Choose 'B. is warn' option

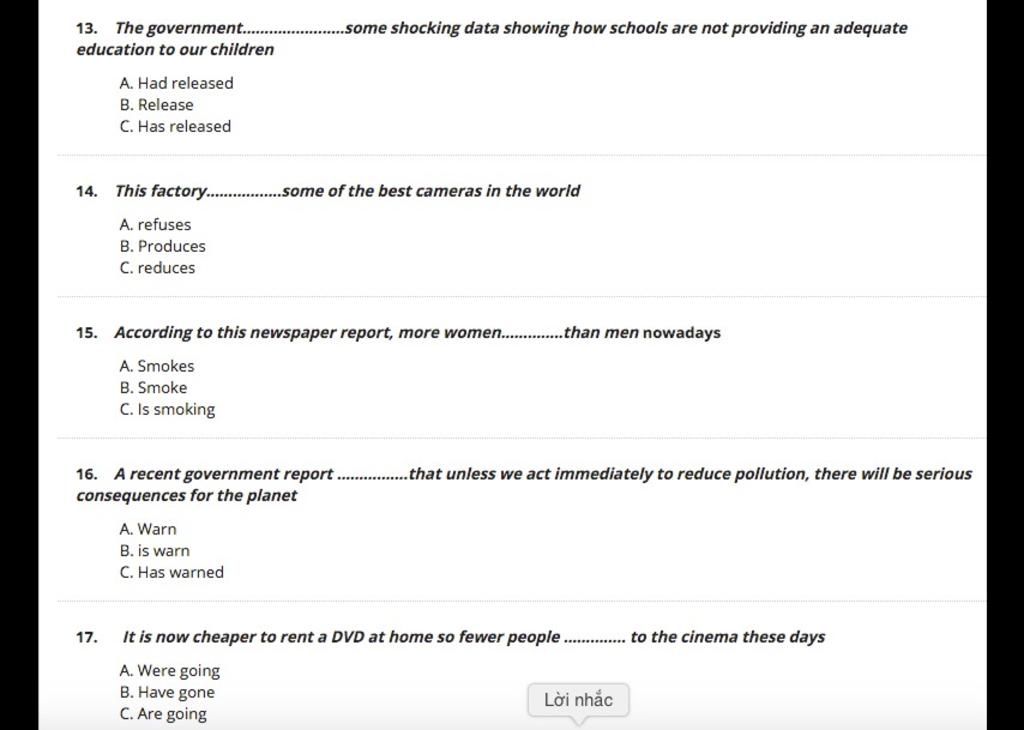(155, 550)
